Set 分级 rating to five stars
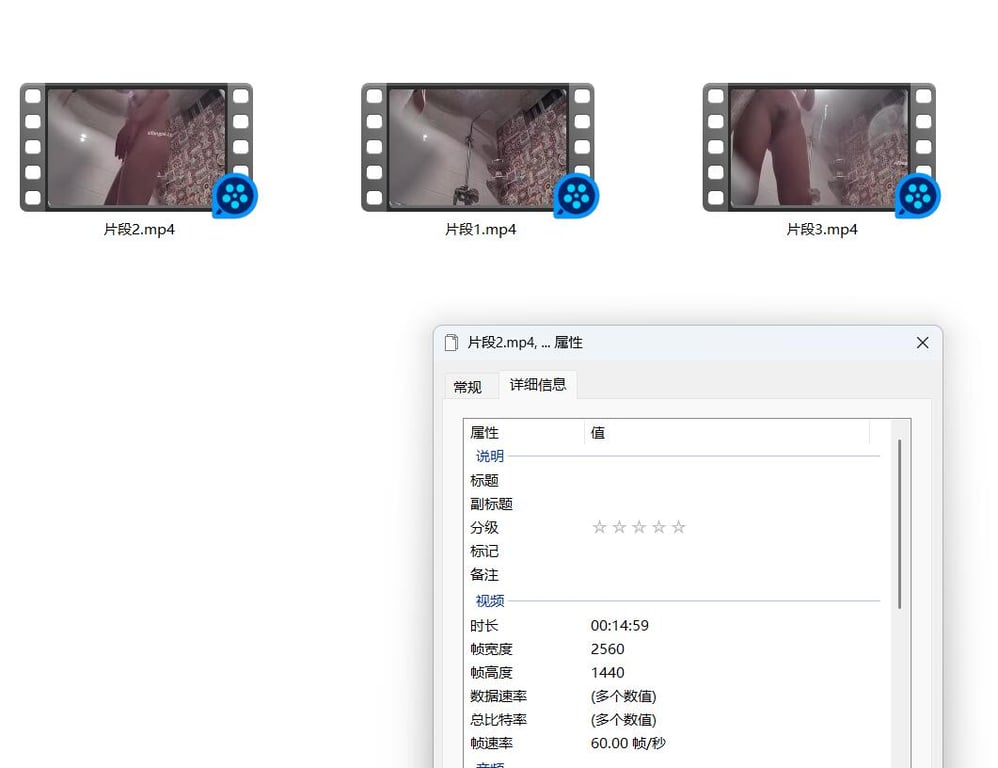Screen dimensions: 998x768 coord(678,527)
